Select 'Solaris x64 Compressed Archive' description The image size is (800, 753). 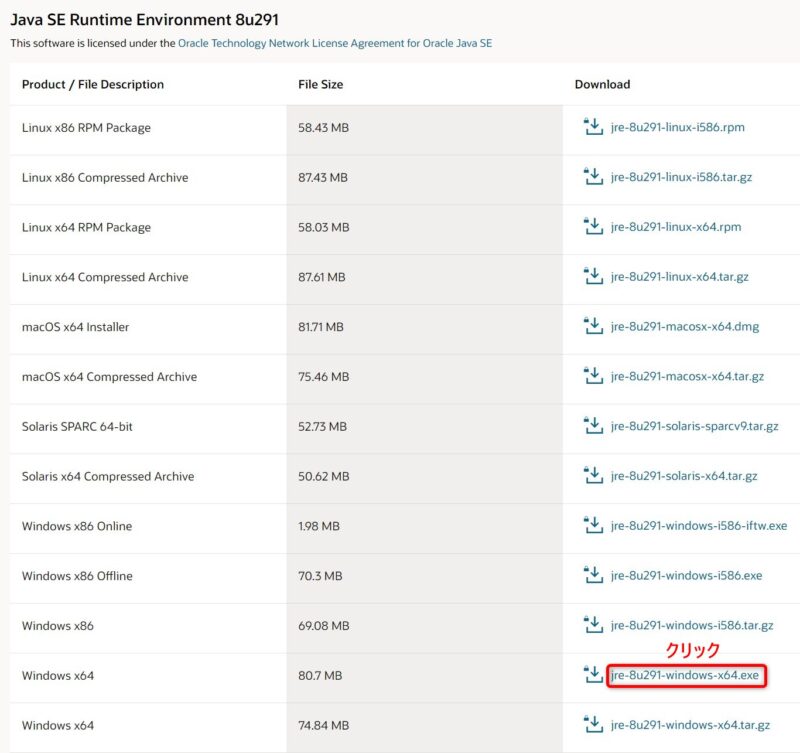point(108,476)
